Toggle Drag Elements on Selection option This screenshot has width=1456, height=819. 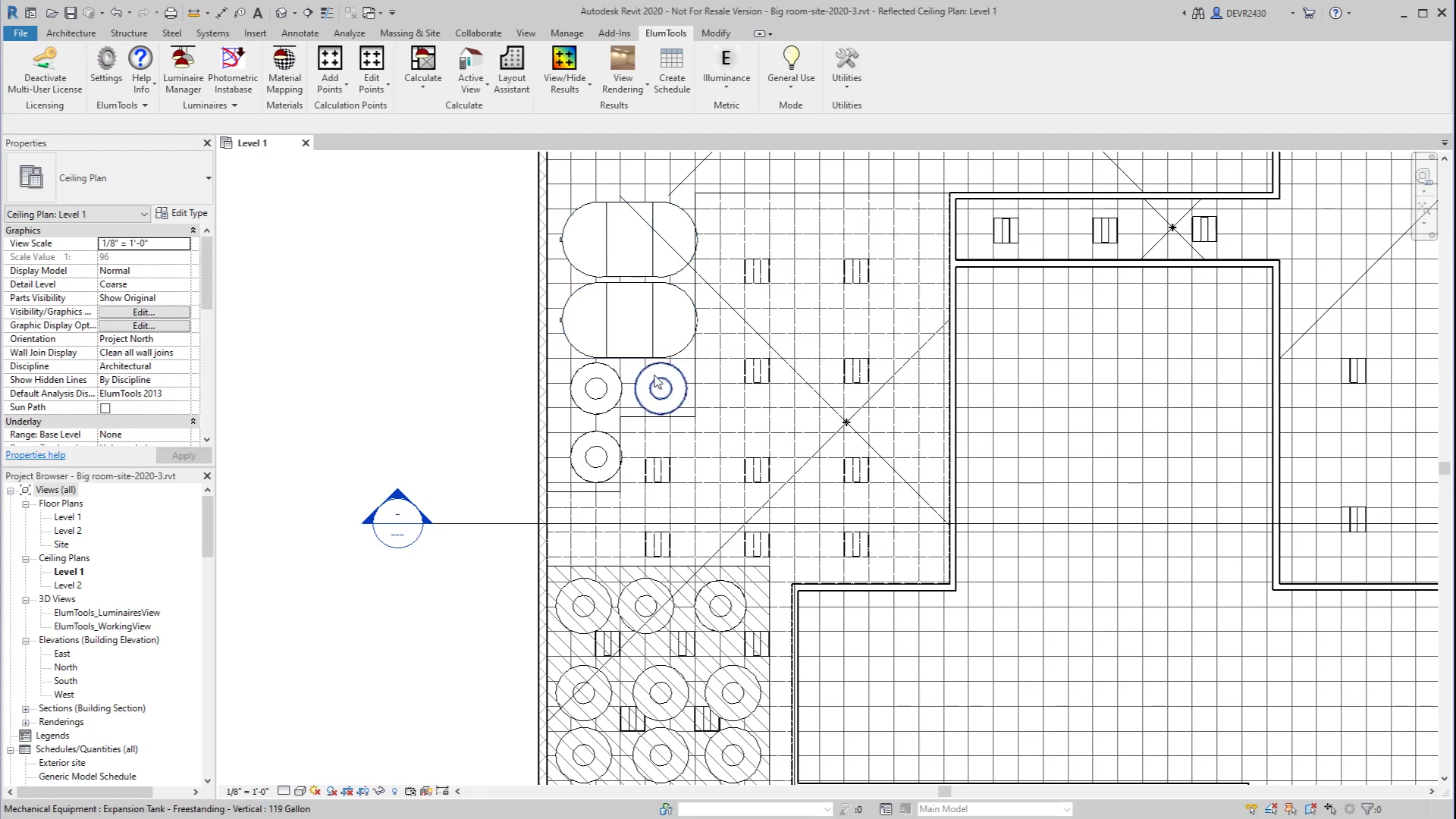(1330, 809)
